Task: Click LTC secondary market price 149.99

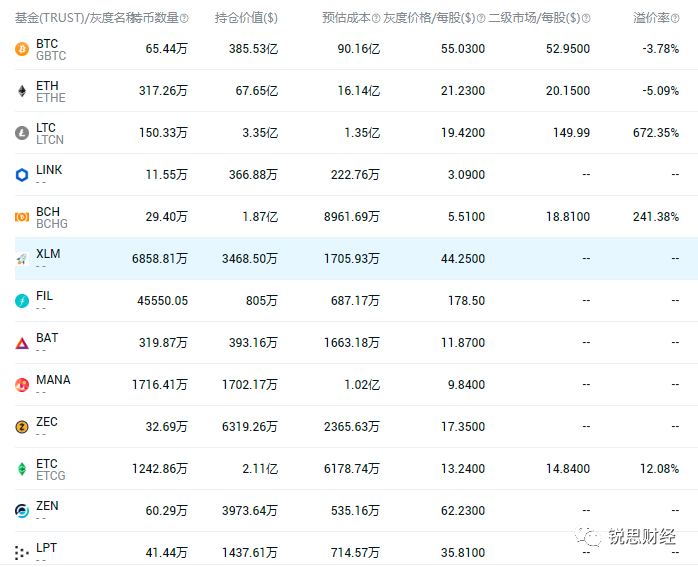Action: (572, 133)
